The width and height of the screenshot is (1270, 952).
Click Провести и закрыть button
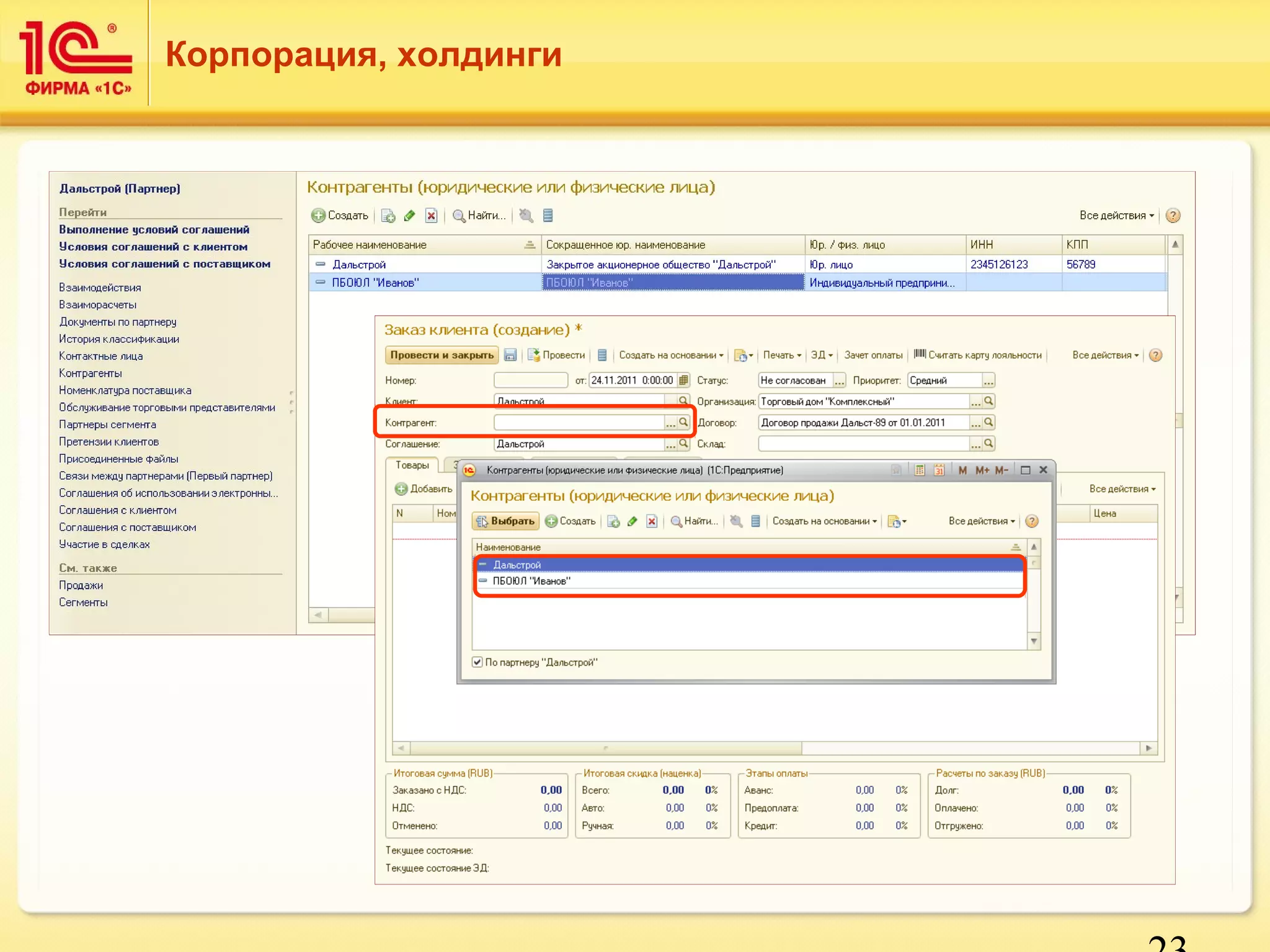pyautogui.click(x=442, y=355)
